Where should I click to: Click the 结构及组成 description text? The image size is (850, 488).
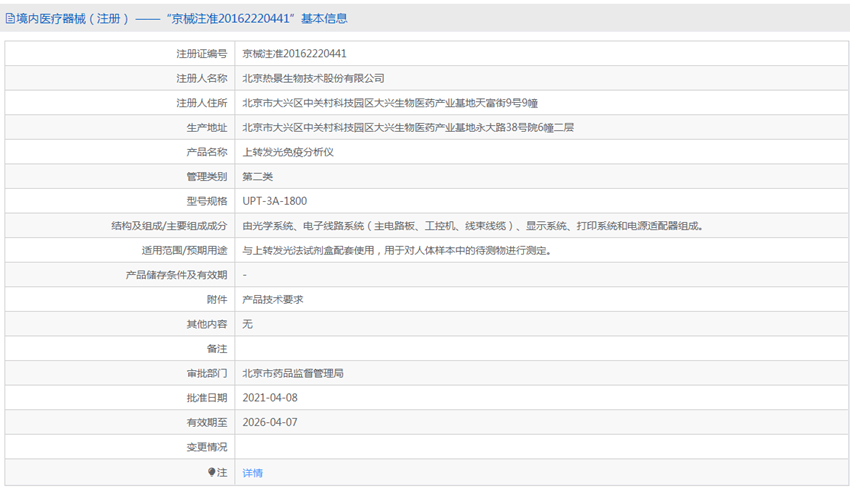tap(473, 226)
